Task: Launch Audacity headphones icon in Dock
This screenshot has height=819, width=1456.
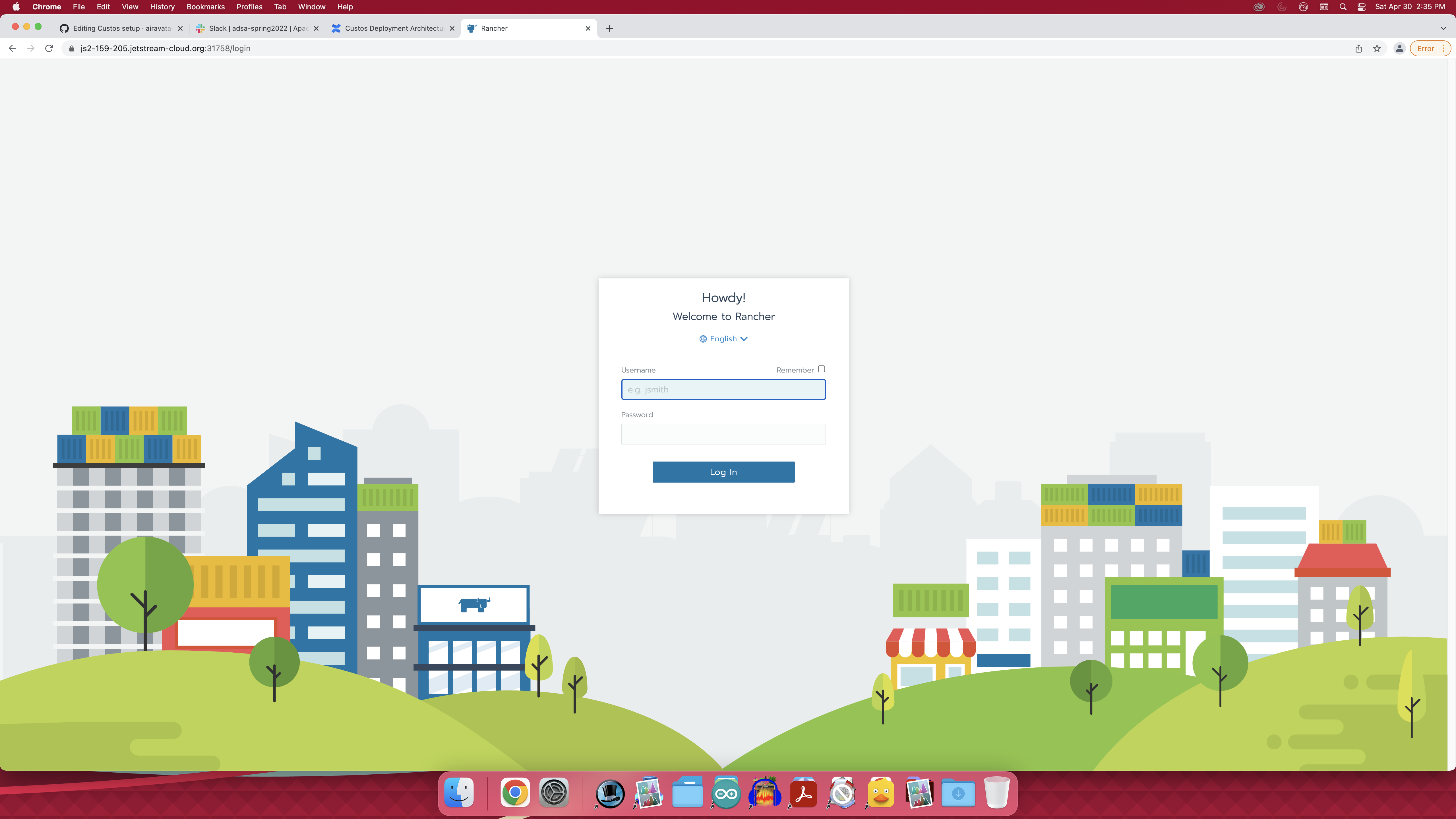Action: pyautogui.click(x=765, y=793)
